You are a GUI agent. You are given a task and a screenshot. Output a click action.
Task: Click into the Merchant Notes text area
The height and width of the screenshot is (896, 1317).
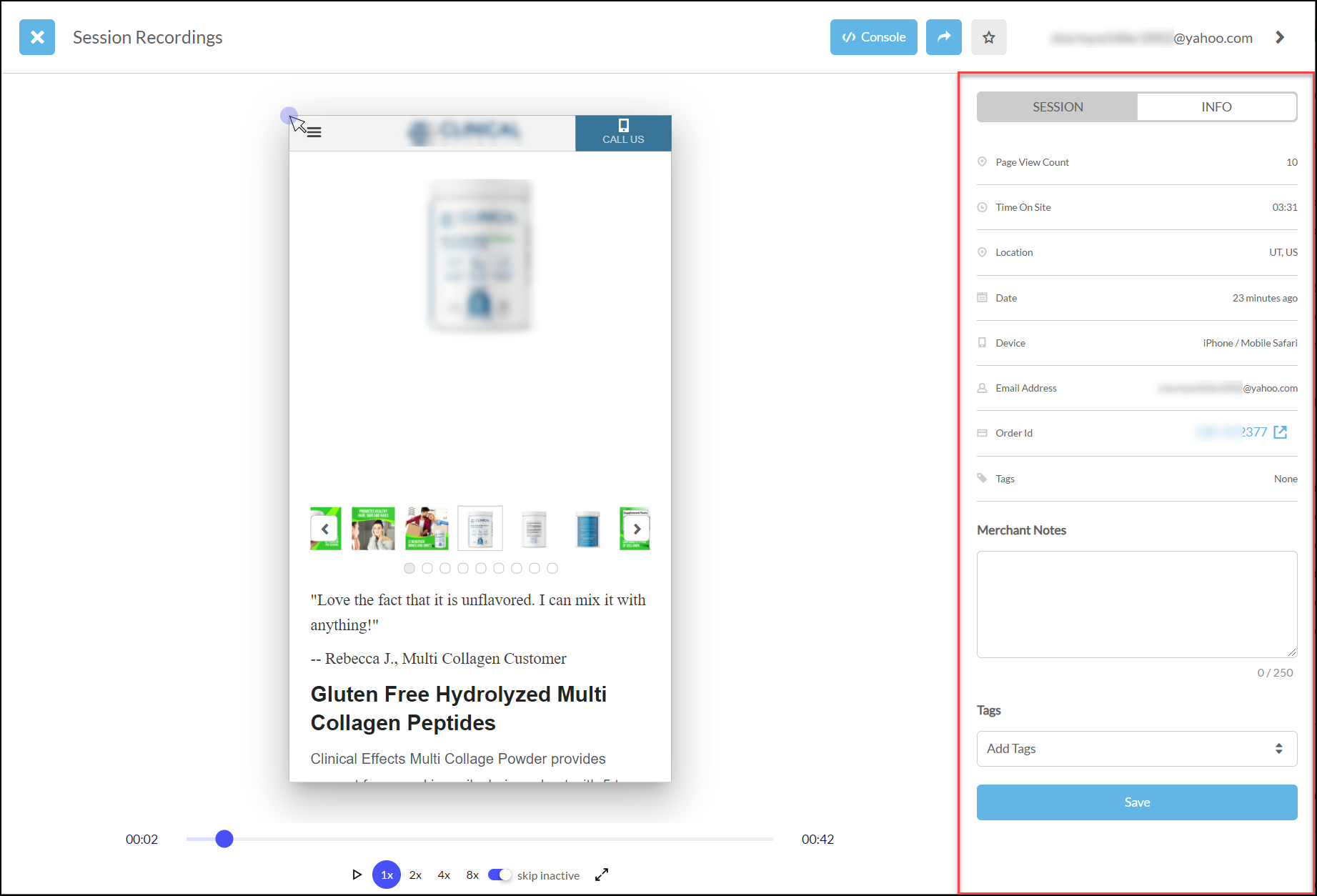click(1137, 604)
